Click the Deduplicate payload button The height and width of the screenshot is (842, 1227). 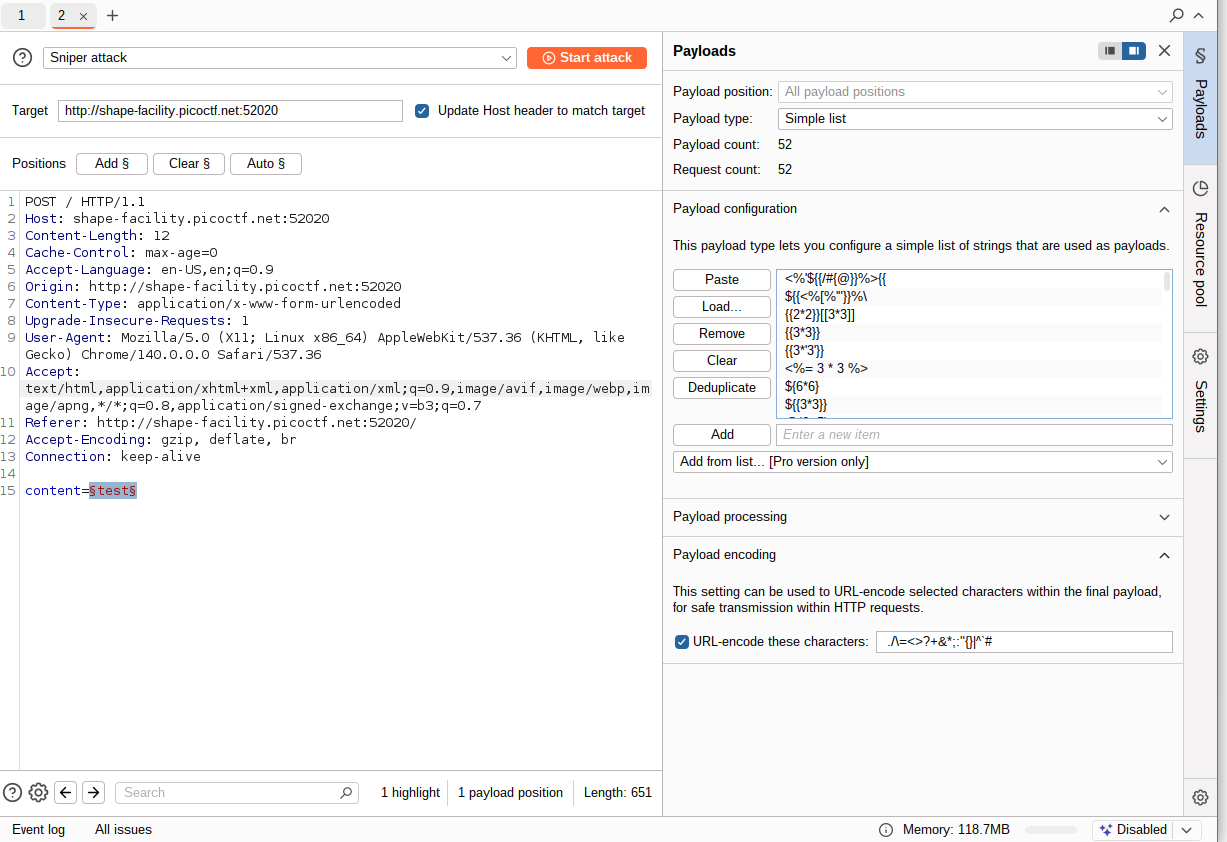point(722,388)
